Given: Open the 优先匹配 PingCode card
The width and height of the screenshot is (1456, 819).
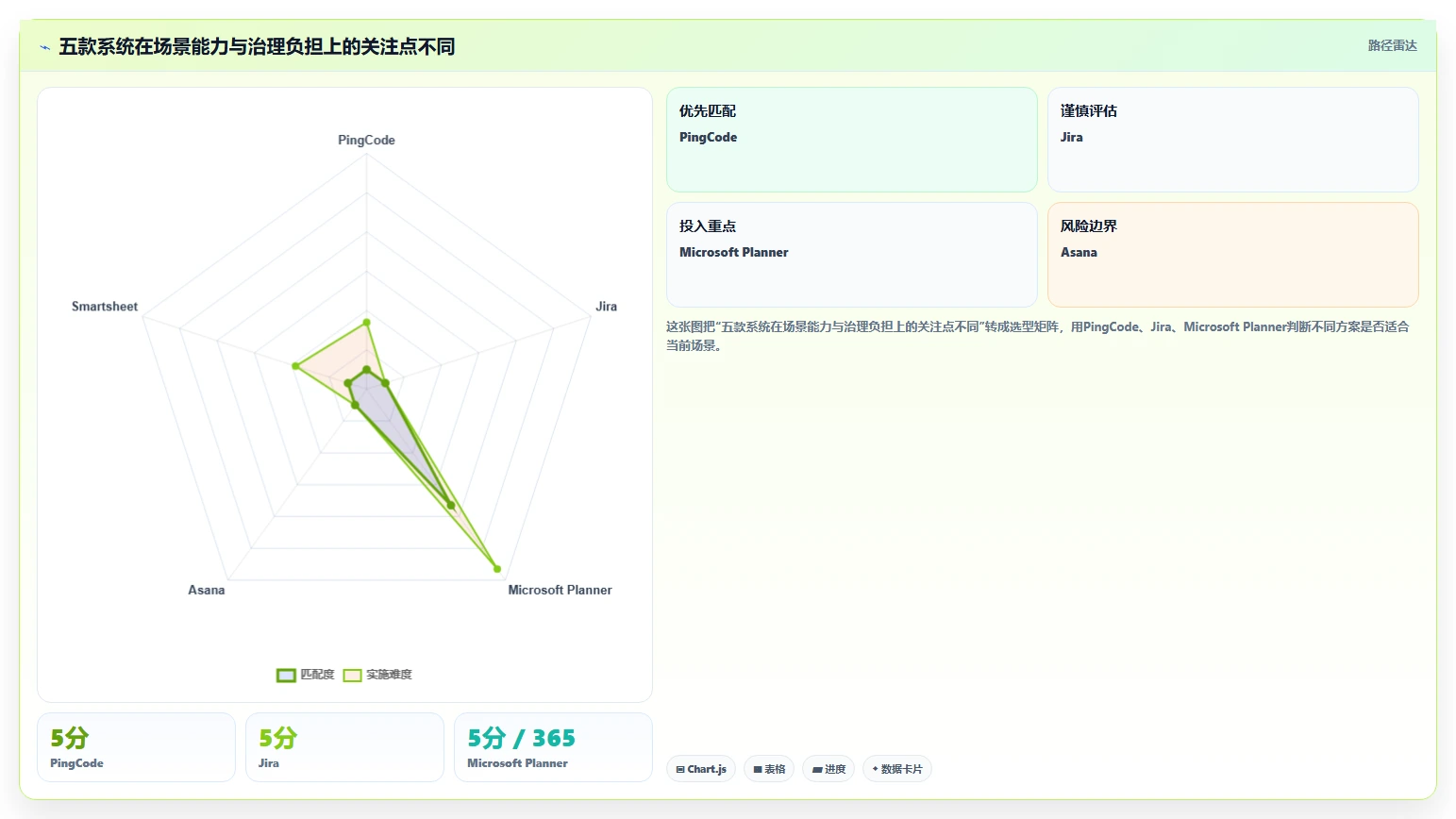Looking at the screenshot, I should 852,140.
